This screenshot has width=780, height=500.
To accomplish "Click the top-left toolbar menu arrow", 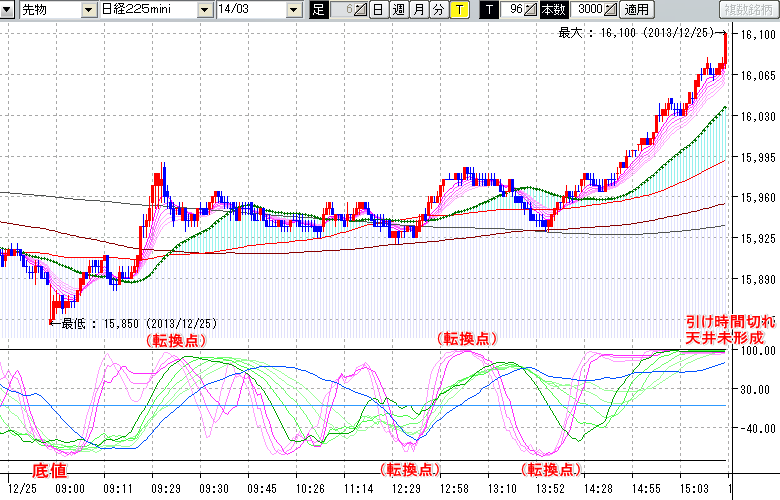I will 9,10.
